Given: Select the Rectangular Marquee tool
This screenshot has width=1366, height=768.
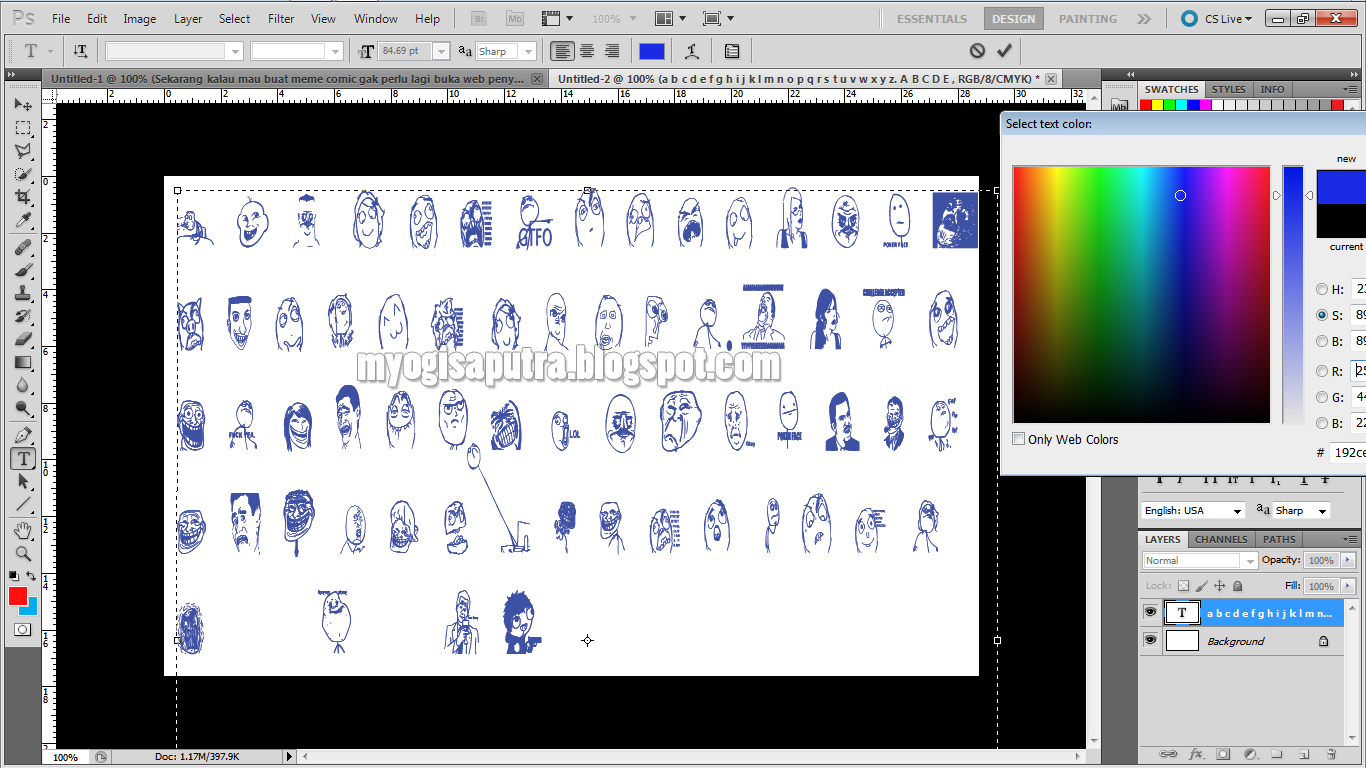Looking at the screenshot, I should tap(22, 128).
